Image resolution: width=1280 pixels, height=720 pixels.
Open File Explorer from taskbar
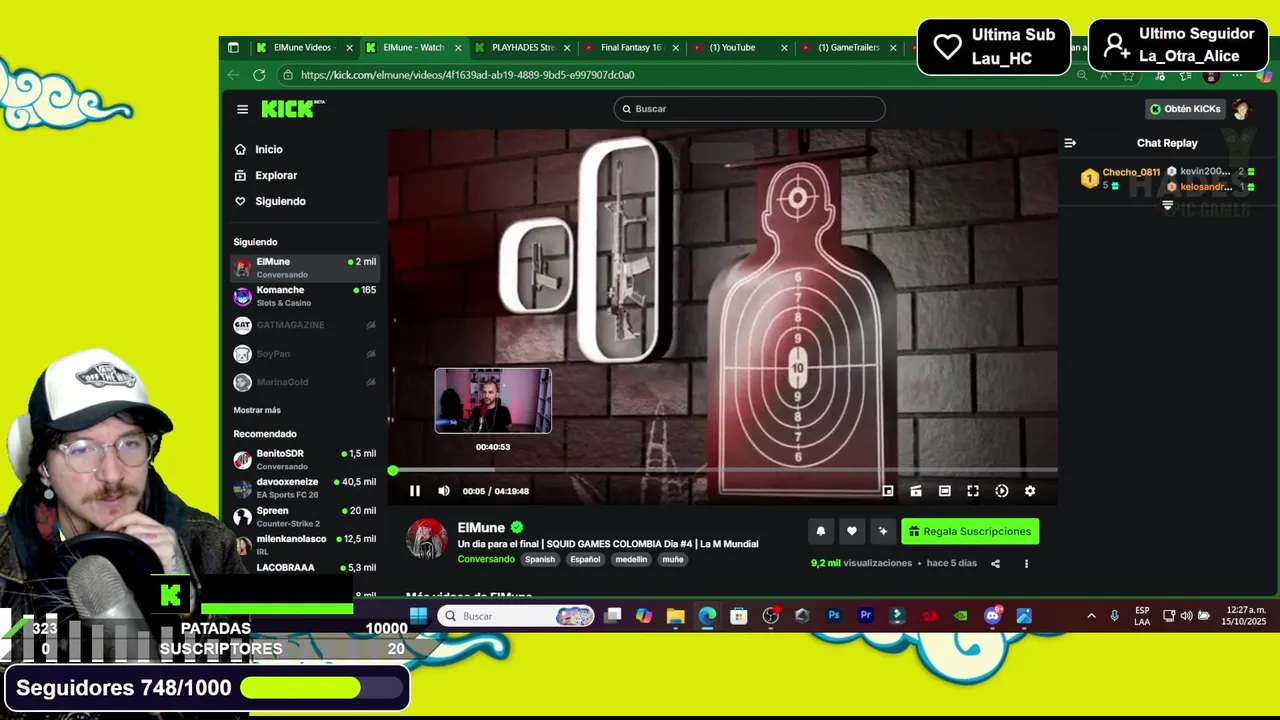coord(676,616)
